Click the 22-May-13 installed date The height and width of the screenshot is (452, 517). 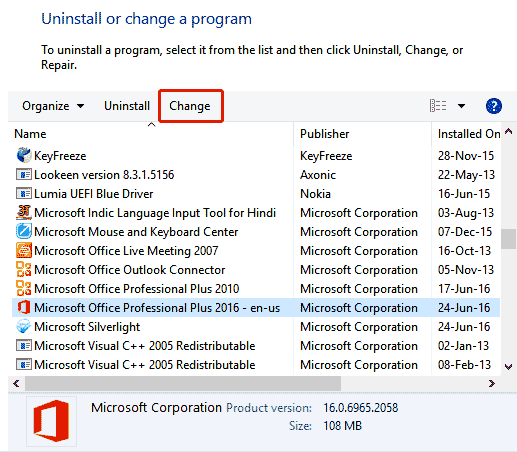point(466,174)
